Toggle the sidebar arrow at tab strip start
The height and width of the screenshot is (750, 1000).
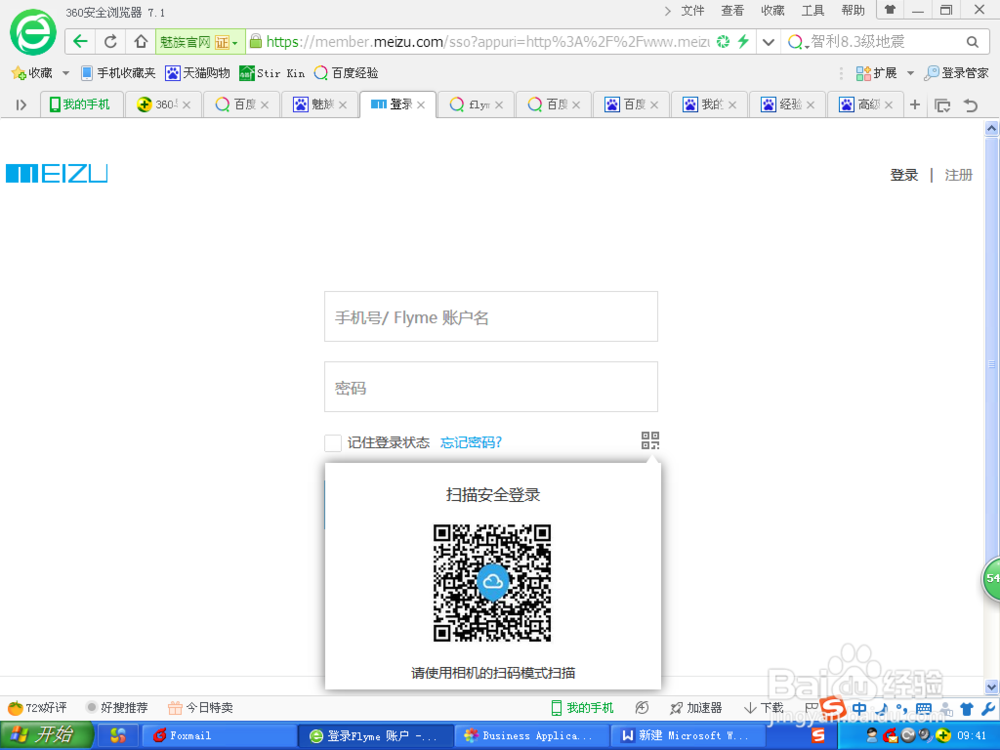click(21, 105)
